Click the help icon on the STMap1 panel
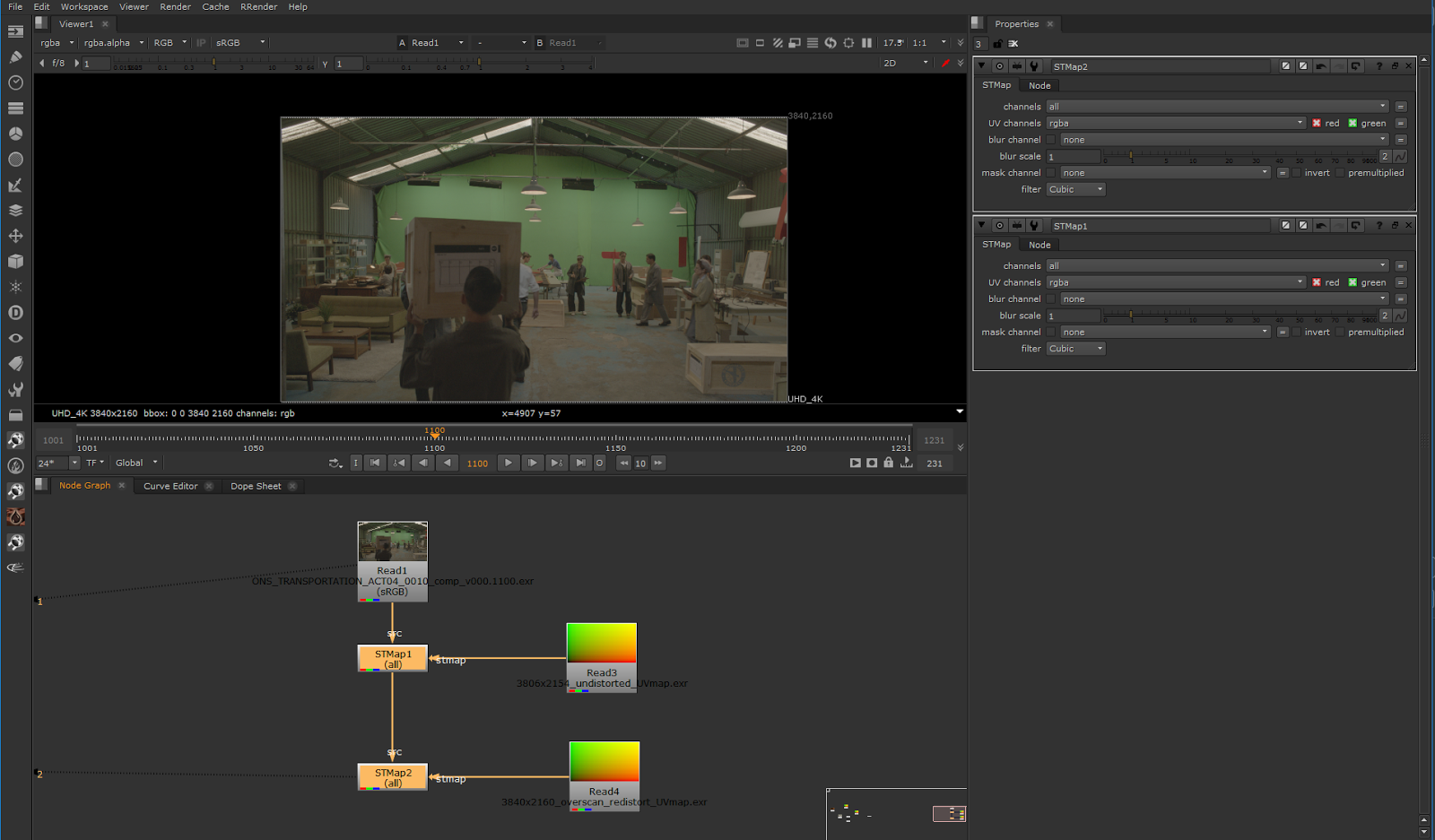 pyautogui.click(x=1379, y=225)
